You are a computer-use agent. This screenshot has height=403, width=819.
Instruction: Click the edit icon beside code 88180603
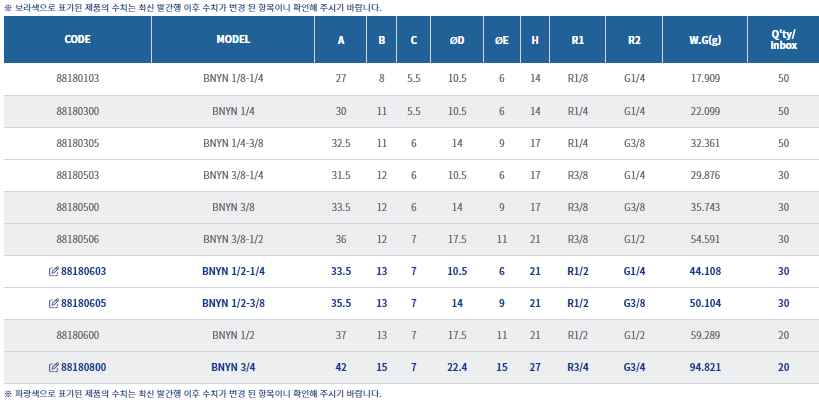[53, 271]
